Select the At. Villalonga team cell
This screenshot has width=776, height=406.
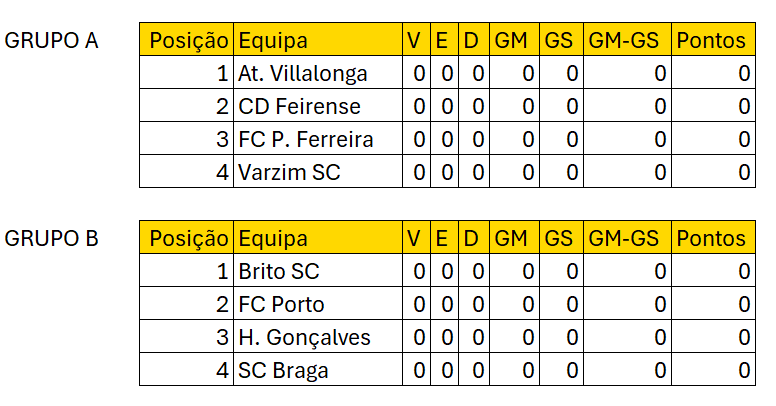[303, 74]
